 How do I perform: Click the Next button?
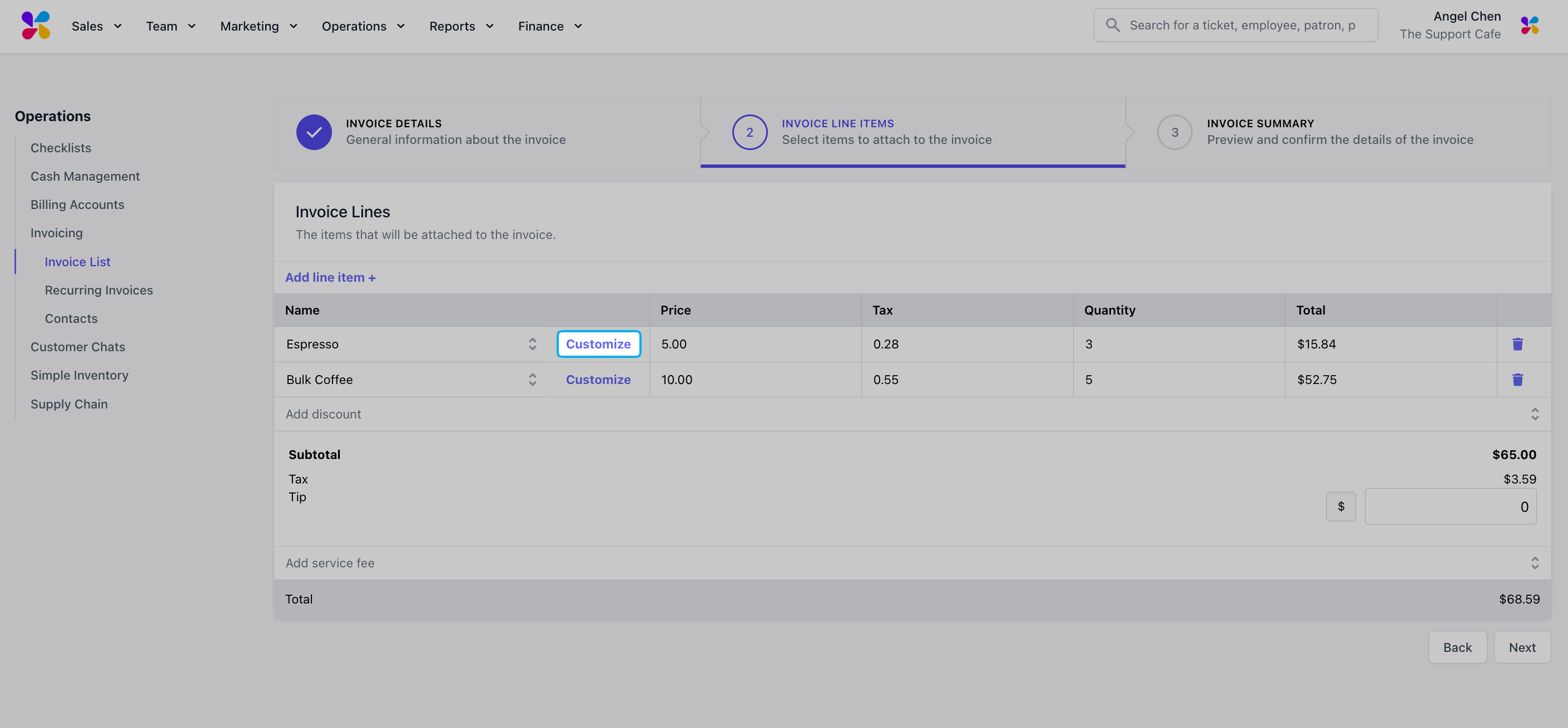(1522, 647)
